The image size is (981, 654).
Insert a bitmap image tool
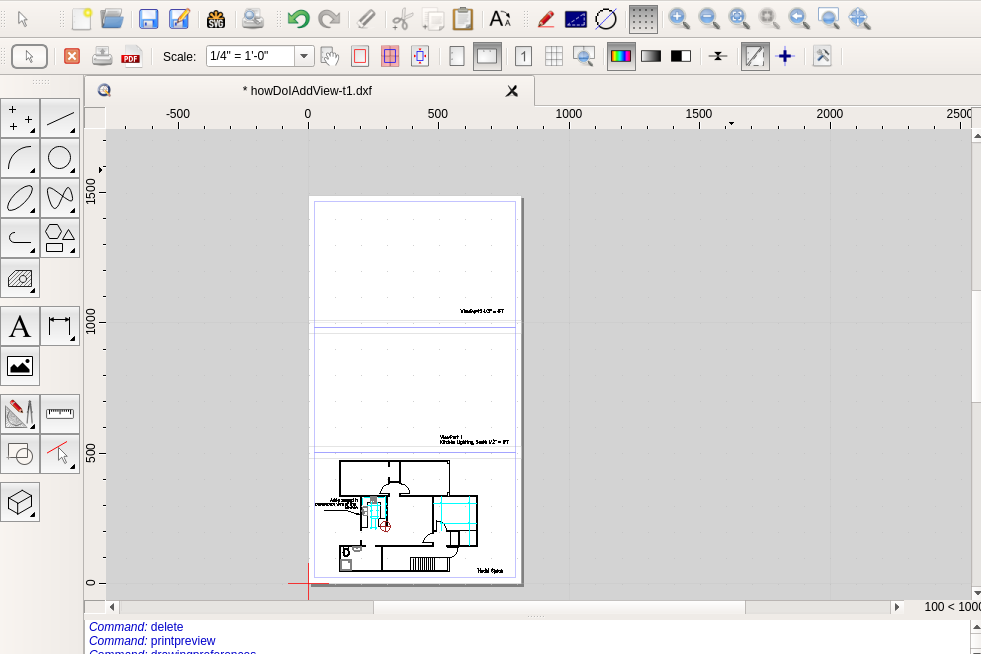(x=20, y=366)
